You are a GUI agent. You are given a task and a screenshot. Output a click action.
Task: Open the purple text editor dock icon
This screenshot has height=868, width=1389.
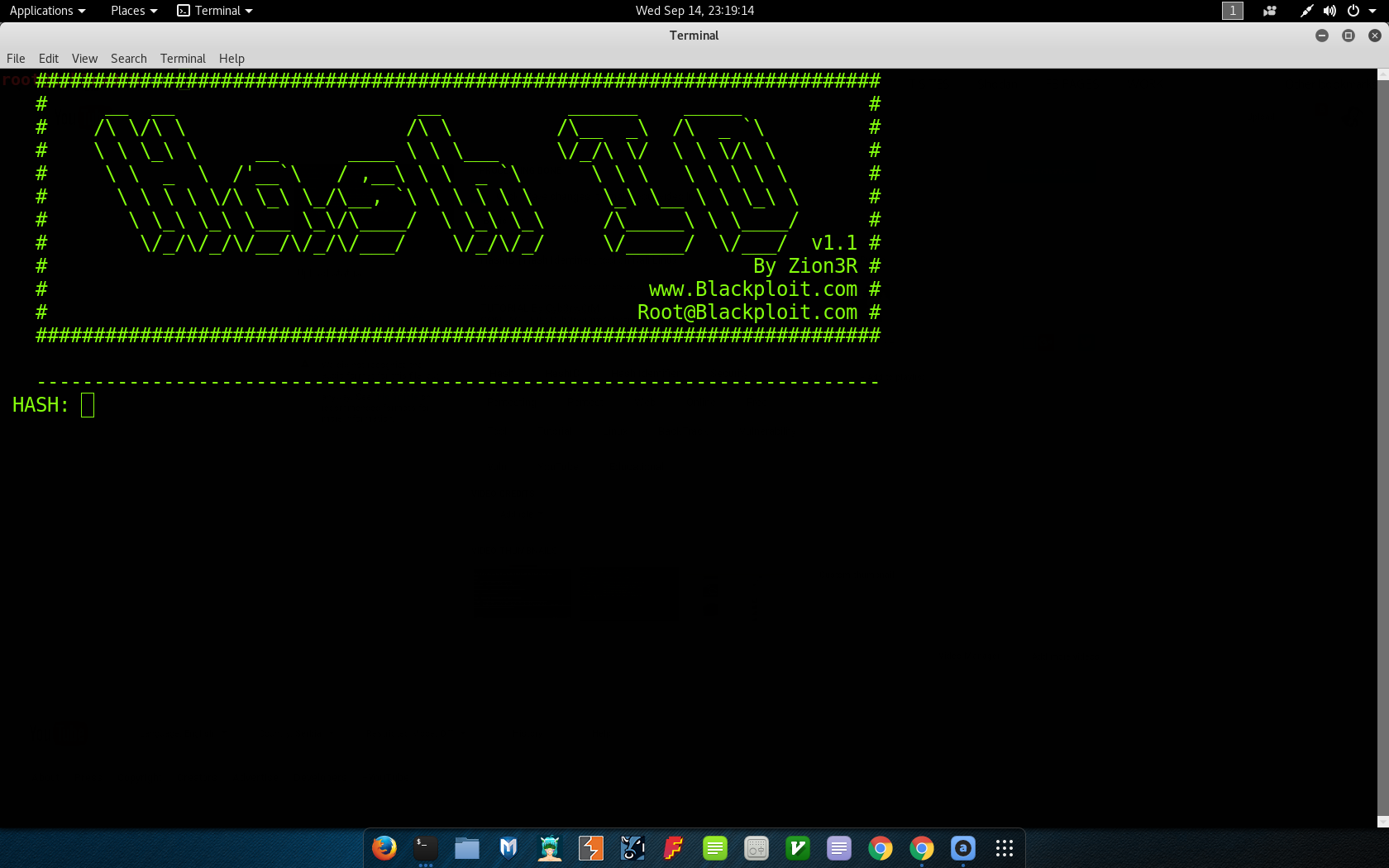click(839, 848)
